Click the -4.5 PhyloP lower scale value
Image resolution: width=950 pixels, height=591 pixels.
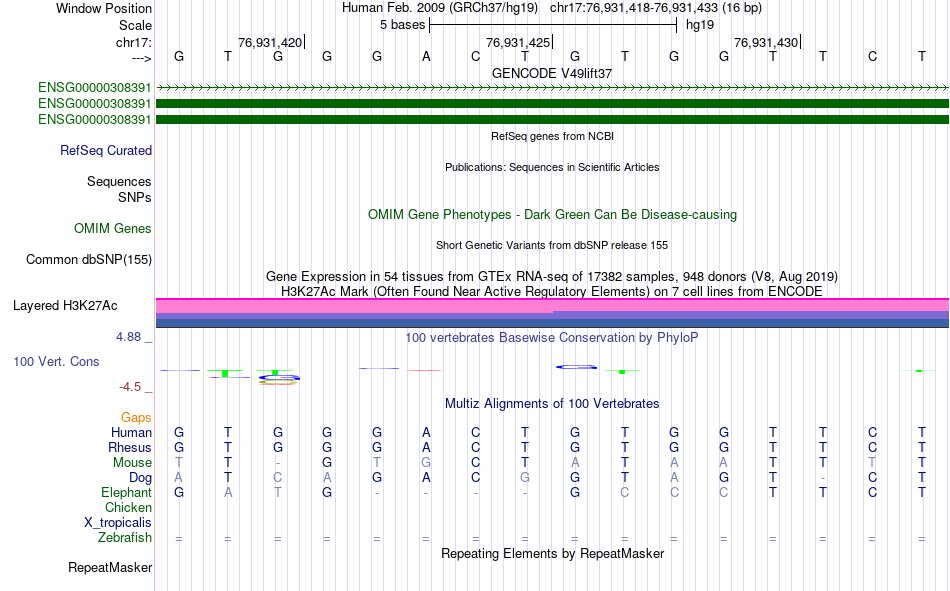point(130,387)
